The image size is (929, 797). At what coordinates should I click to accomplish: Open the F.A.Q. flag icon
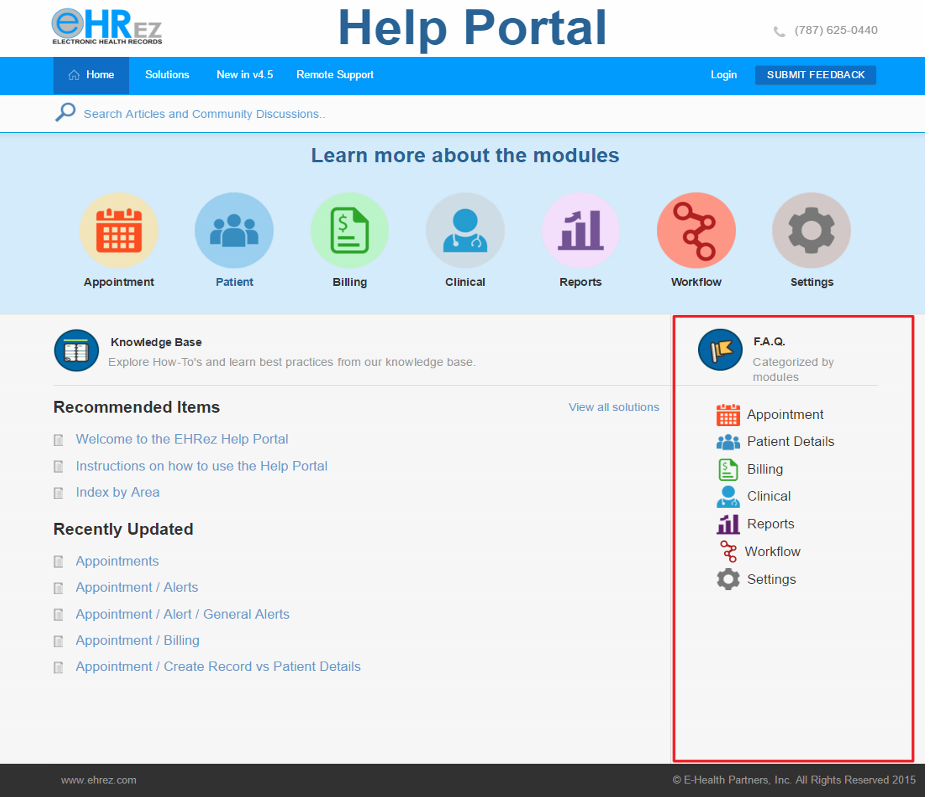click(x=720, y=350)
